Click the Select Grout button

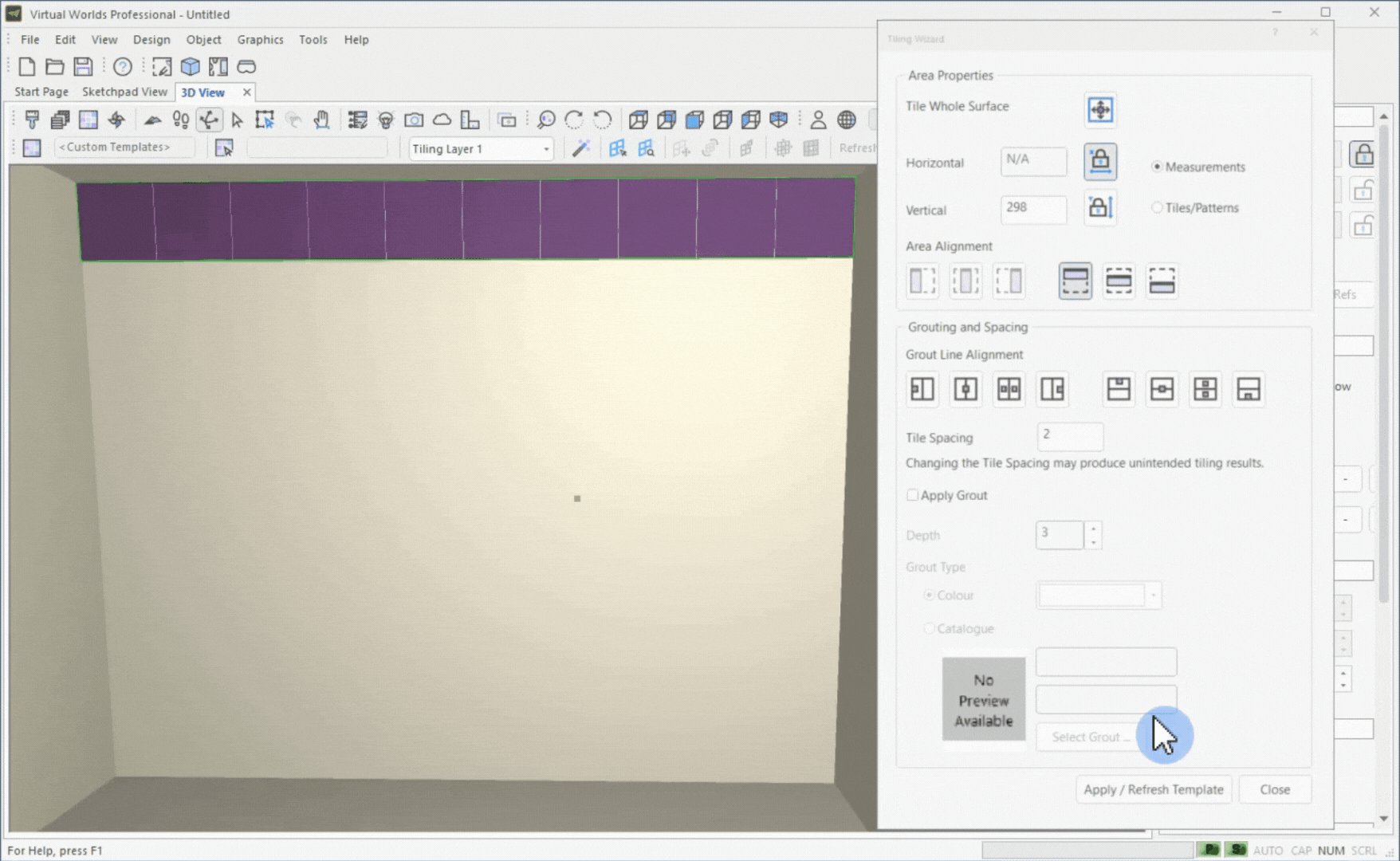tap(1089, 737)
